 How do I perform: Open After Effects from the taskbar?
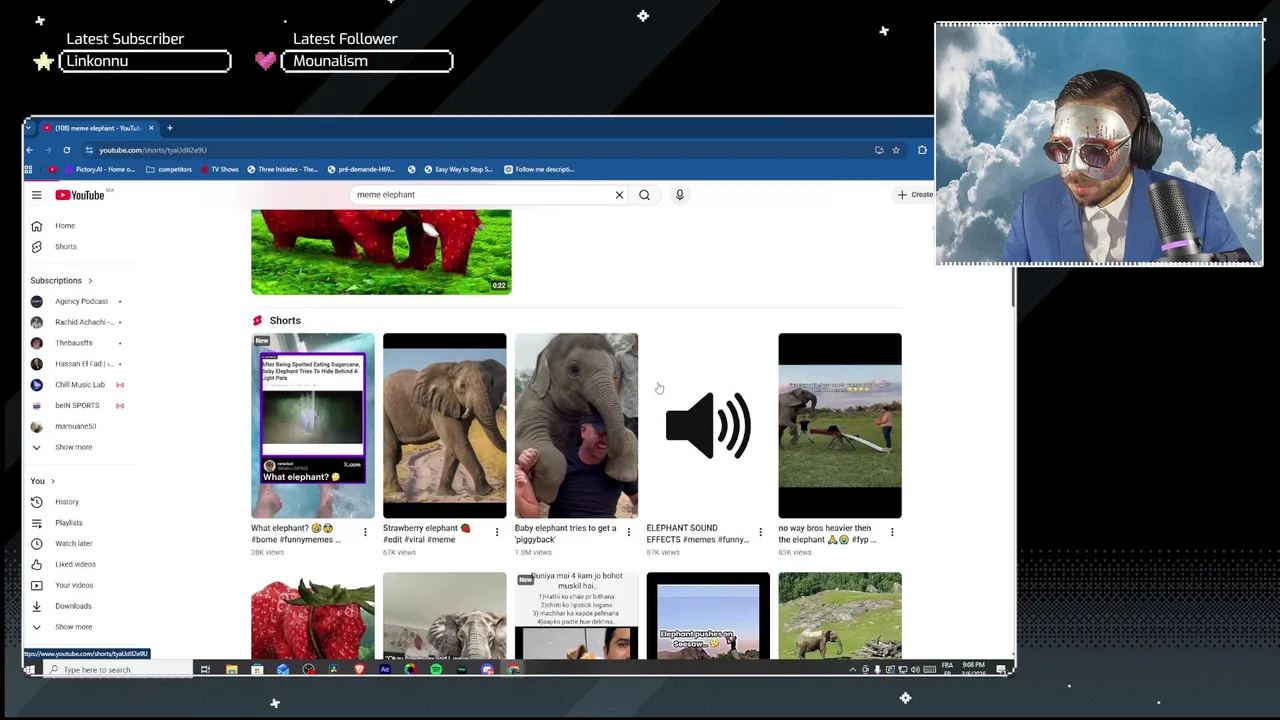point(385,669)
